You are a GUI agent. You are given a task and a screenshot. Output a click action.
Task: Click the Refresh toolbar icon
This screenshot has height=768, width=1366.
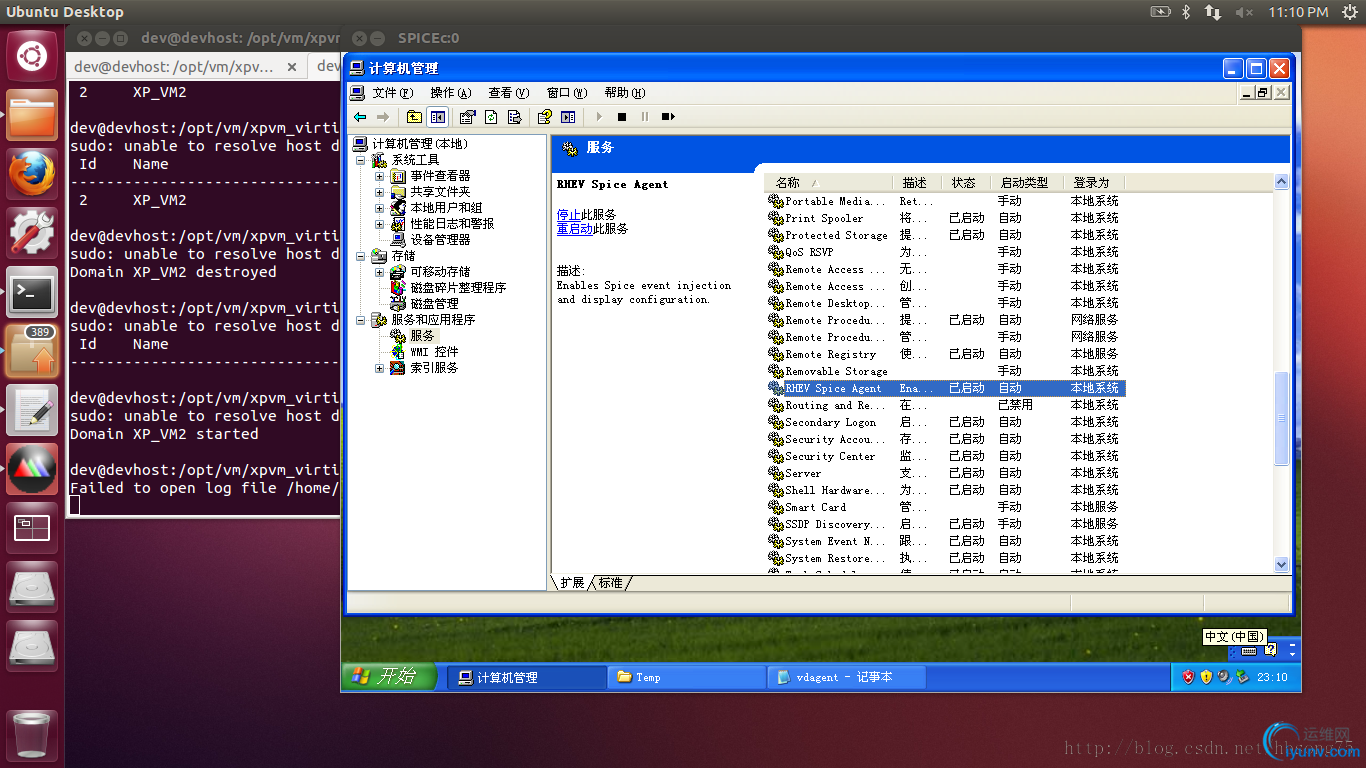pyautogui.click(x=491, y=117)
